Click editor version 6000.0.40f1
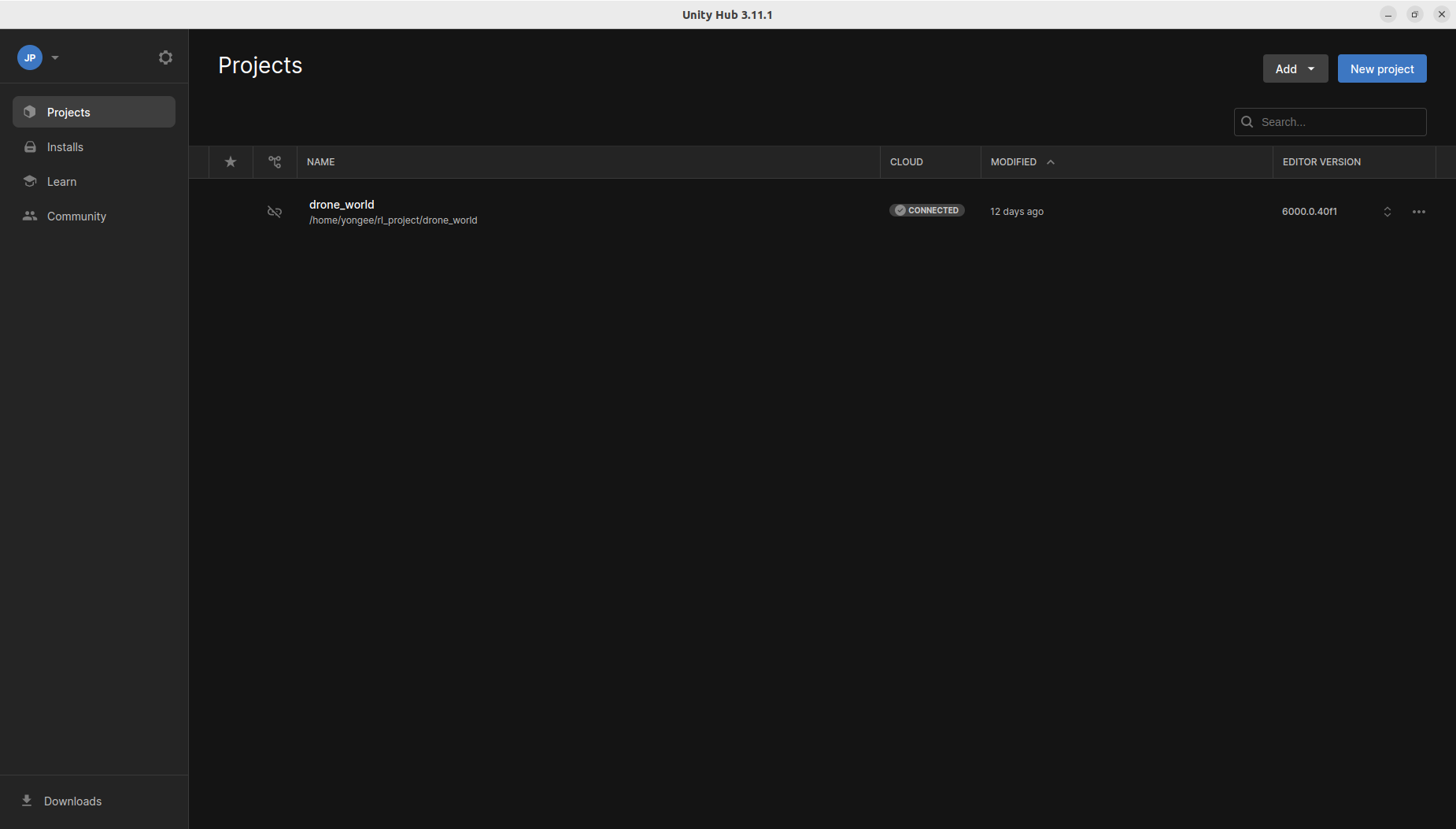Image resolution: width=1456 pixels, height=829 pixels. (1310, 212)
